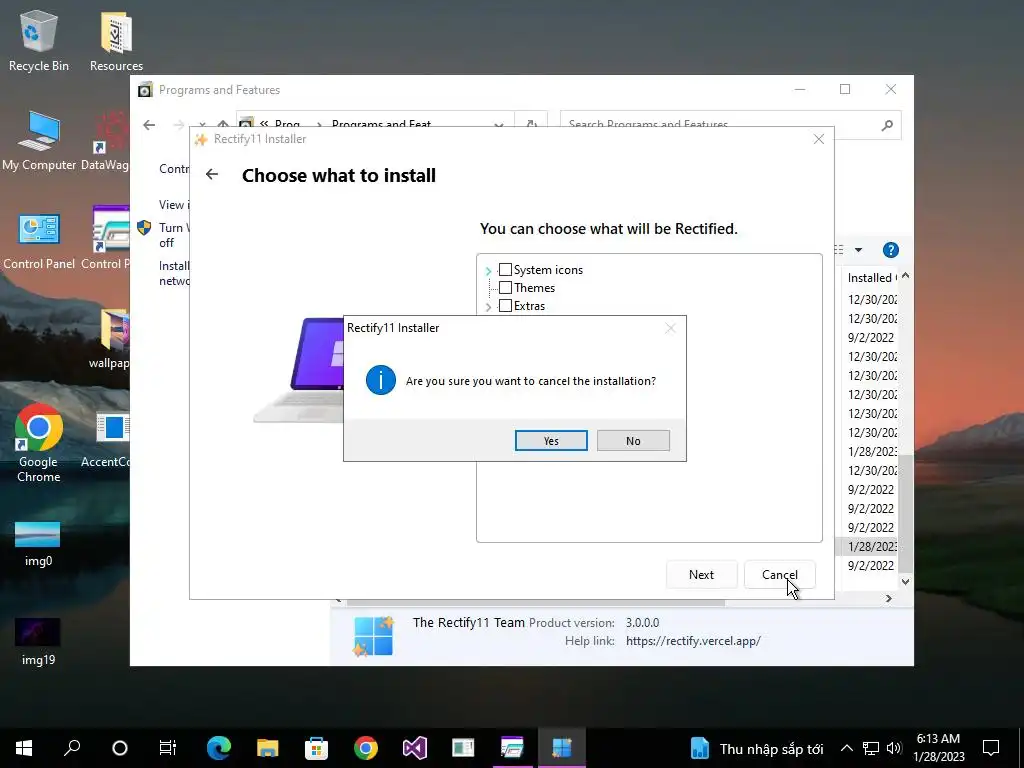Open the address bar history dropdown
The height and width of the screenshot is (768, 1024).
coord(498,125)
